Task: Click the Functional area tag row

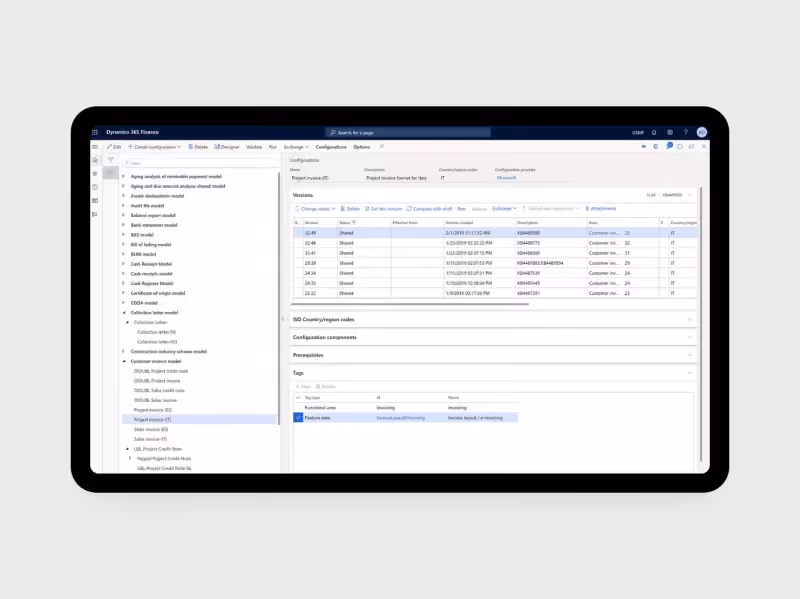Action: click(x=406, y=408)
